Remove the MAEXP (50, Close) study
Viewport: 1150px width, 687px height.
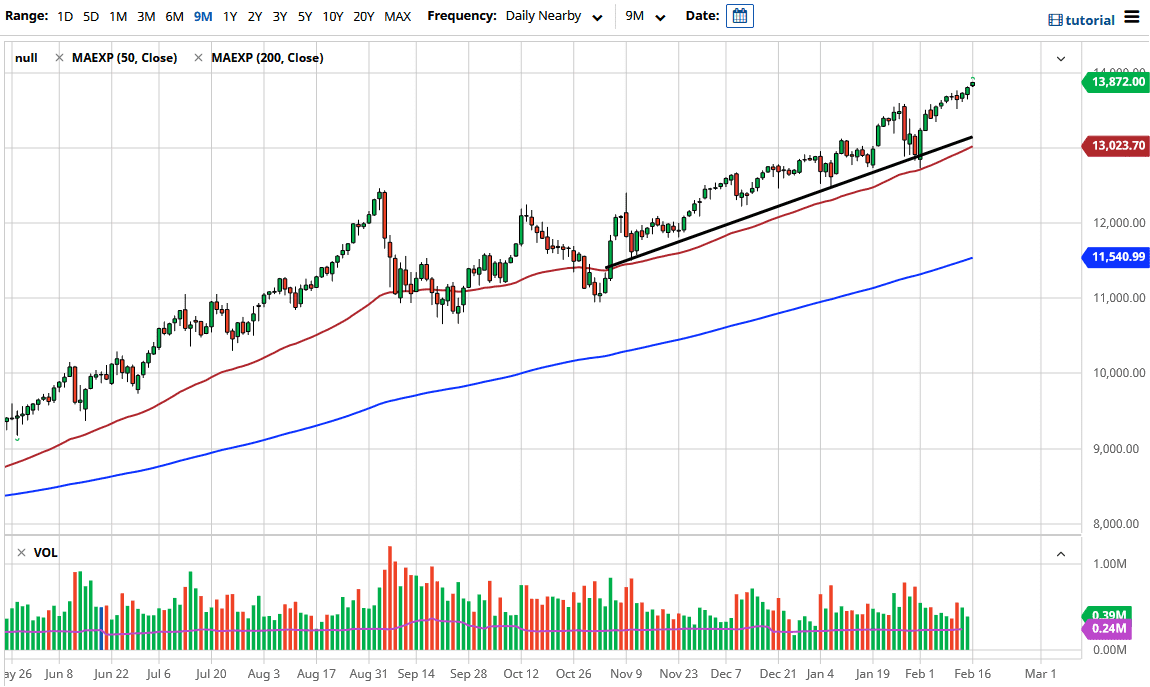click(x=58, y=57)
